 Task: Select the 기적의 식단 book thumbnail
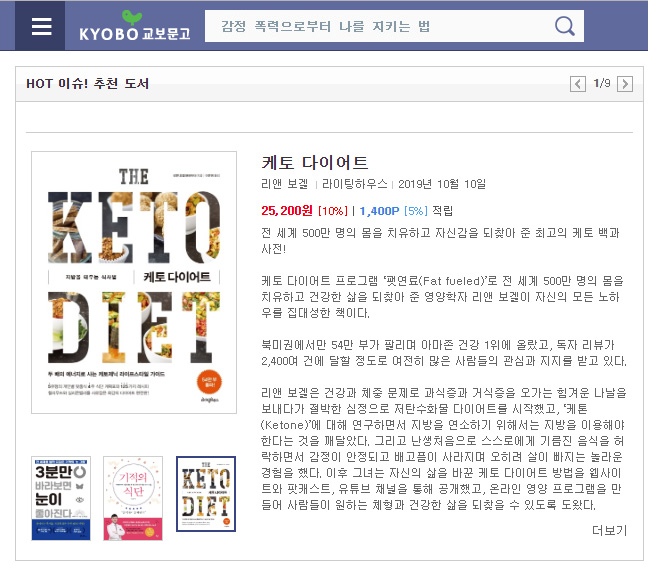pos(133,498)
